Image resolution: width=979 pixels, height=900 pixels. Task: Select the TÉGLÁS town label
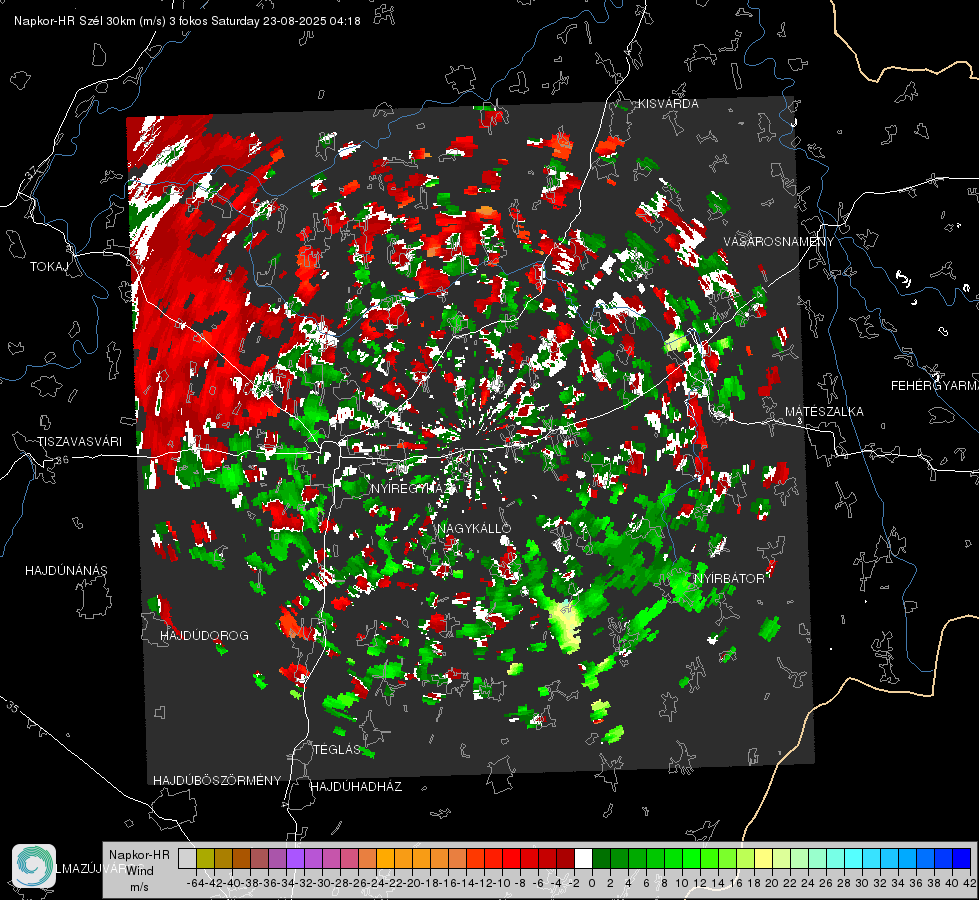coord(337,749)
